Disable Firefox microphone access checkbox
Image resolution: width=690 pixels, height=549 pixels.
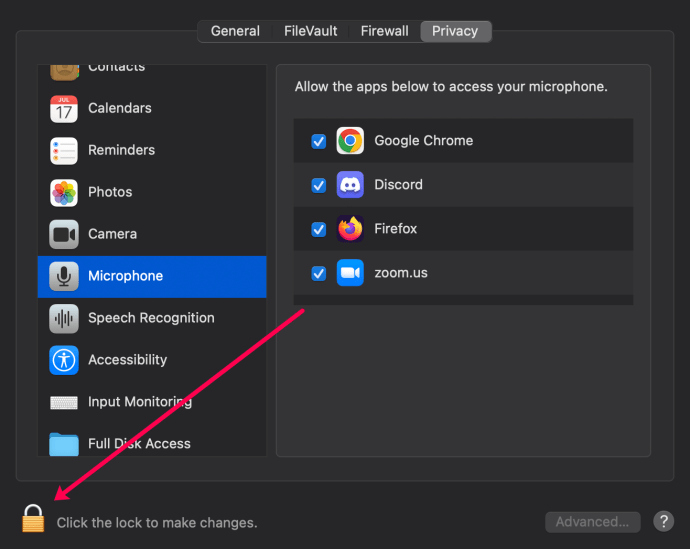[x=319, y=229]
